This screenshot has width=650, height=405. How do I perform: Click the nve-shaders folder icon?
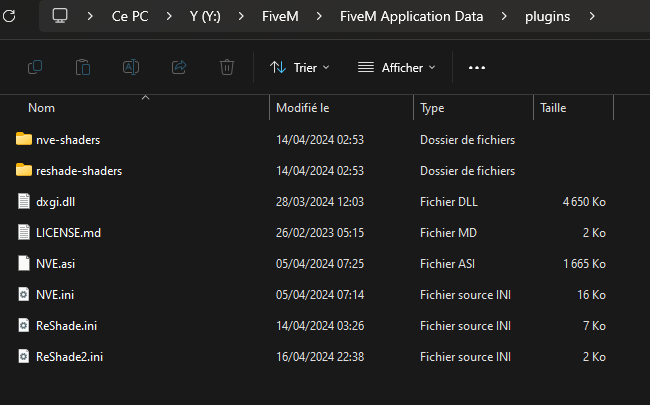pyautogui.click(x=24, y=139)
